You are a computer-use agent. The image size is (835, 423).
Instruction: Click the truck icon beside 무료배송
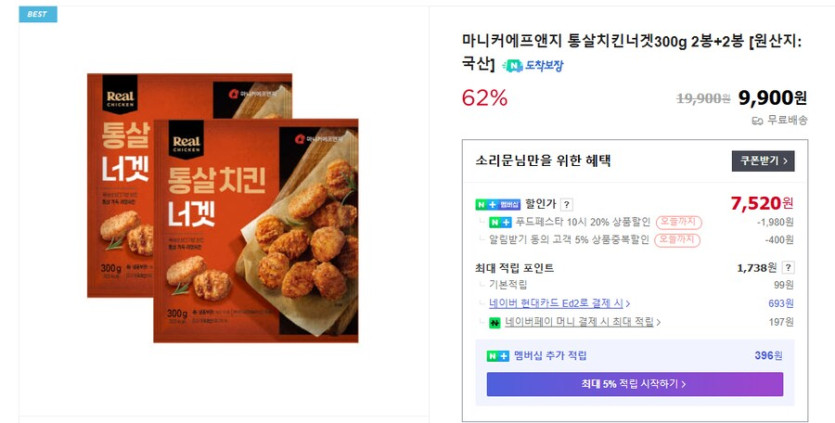pos(757,120)
